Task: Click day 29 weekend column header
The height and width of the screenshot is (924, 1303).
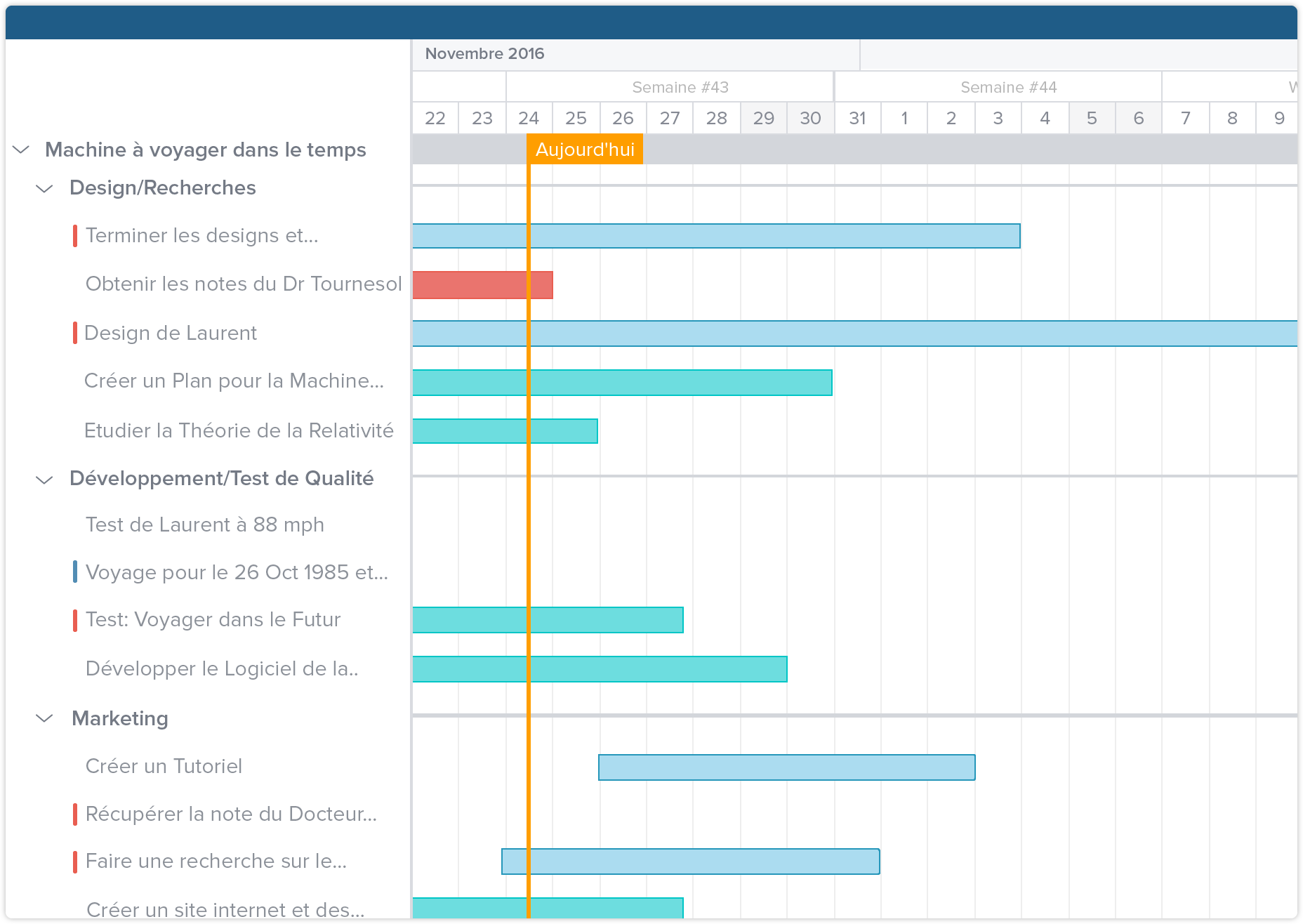Action: pos(764,118)
